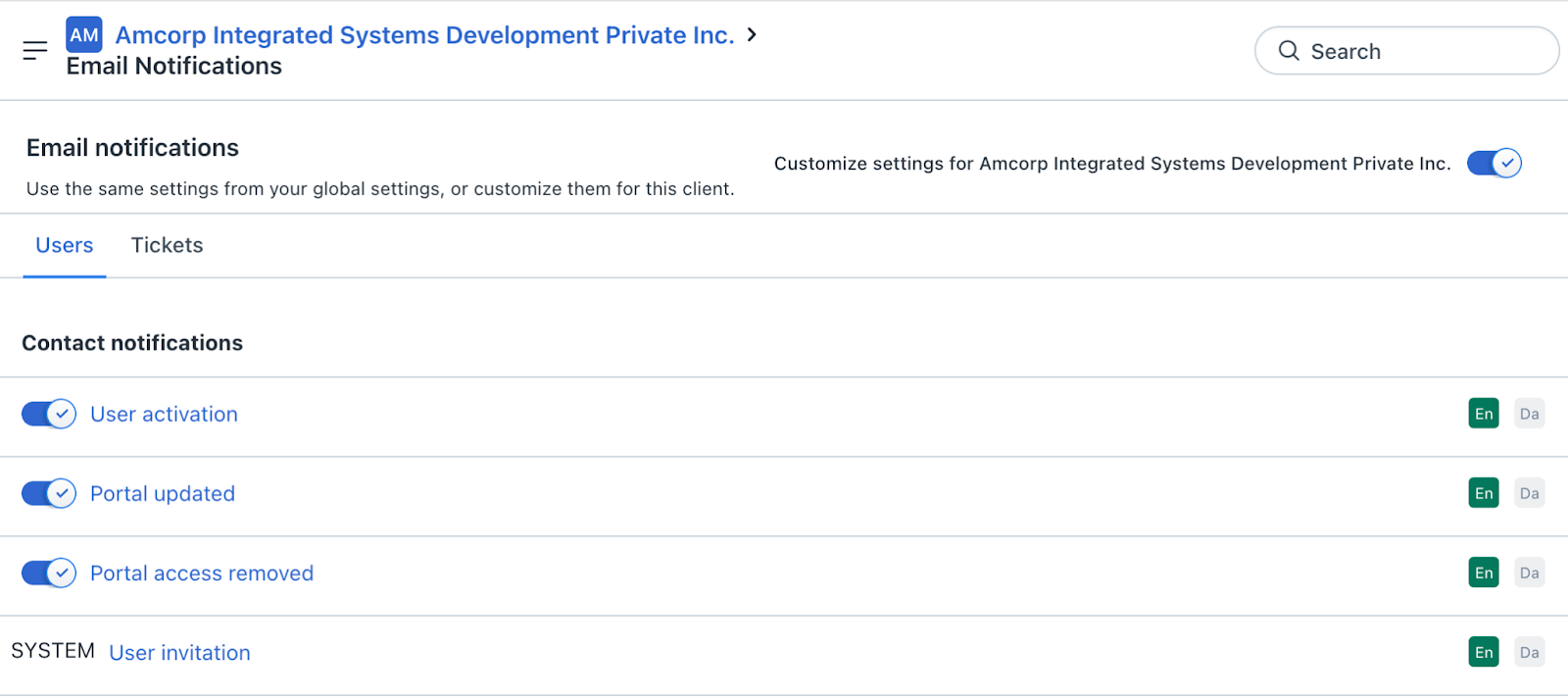Open Amcorp Integrated Systems Development client link
Screen dimensions: 1568x699
click(x=424, y=35)
